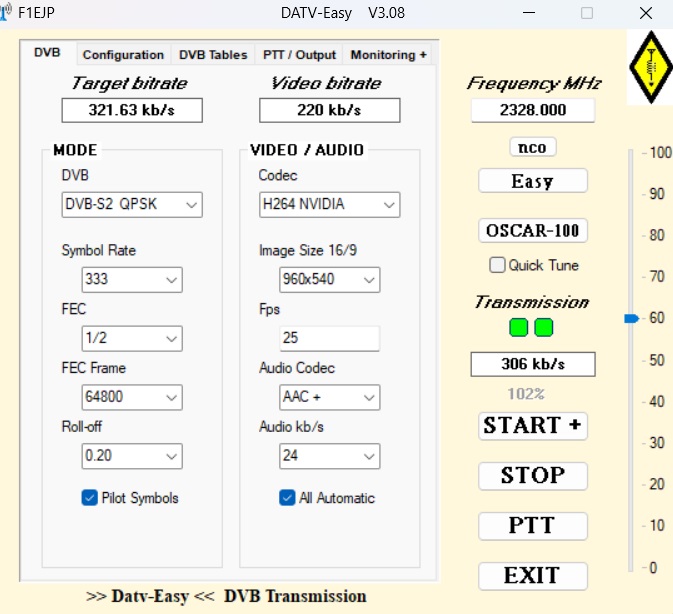Image resolution: width=673 pixels, height=614 pixels.
Task: Toggle the Pilot Symbols checkbox
Action: (90, 498)
